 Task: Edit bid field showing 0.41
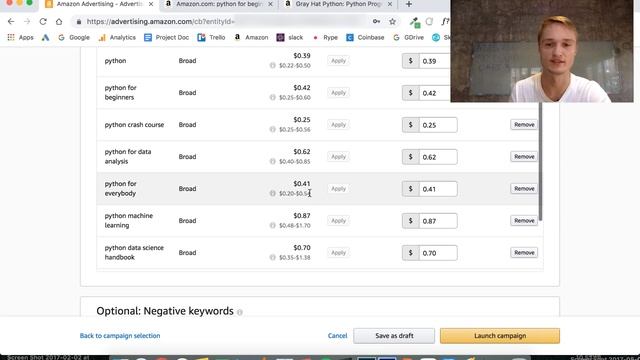pyautogui.click(x=438, y=189)
